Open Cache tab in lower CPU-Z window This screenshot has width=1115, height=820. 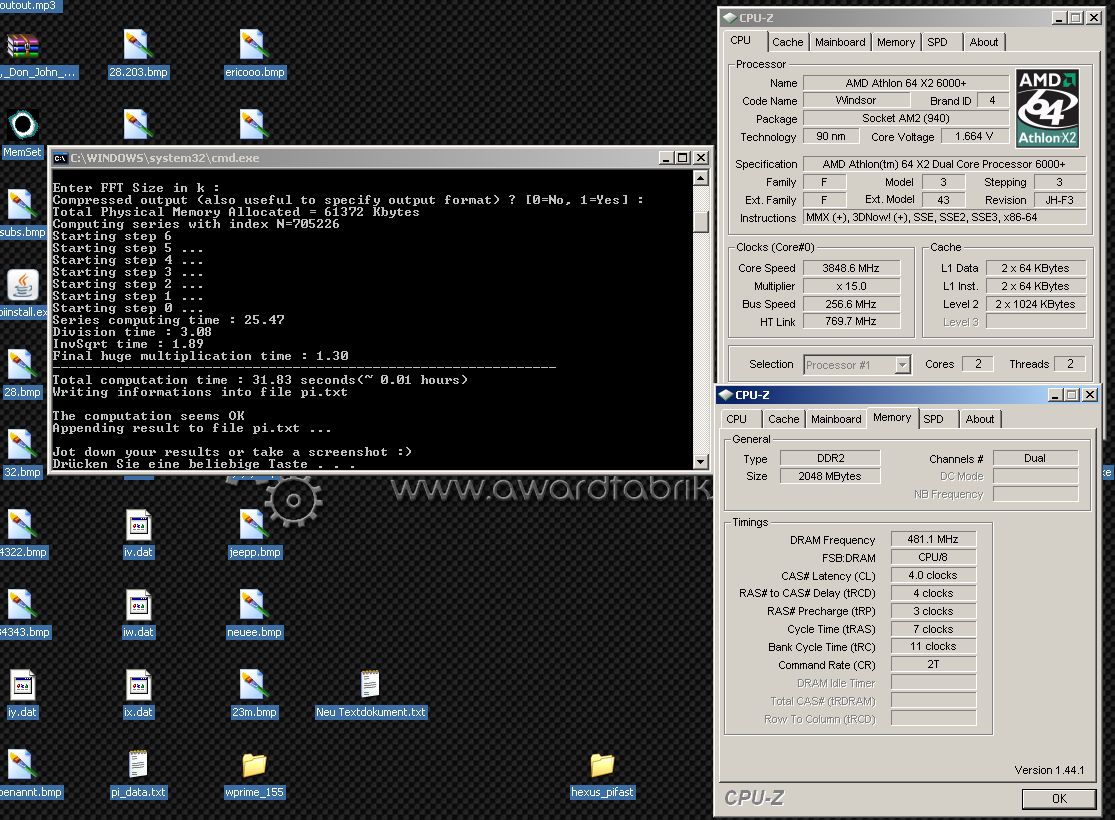(784, 419)
